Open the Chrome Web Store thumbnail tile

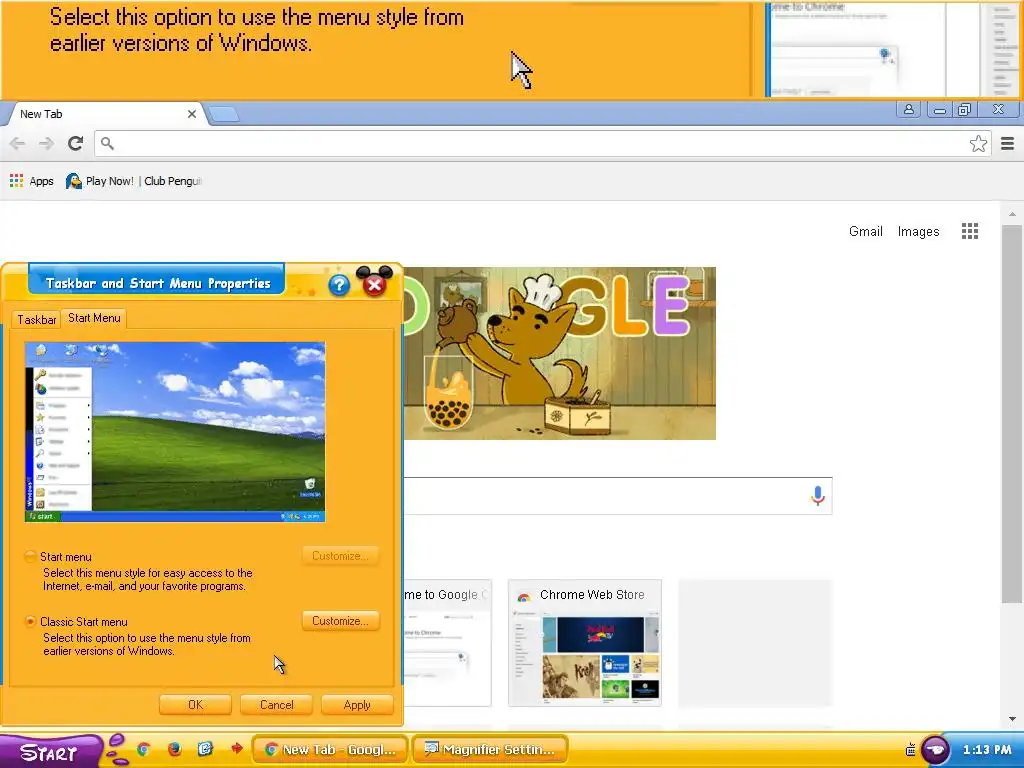tap(585, 643)
